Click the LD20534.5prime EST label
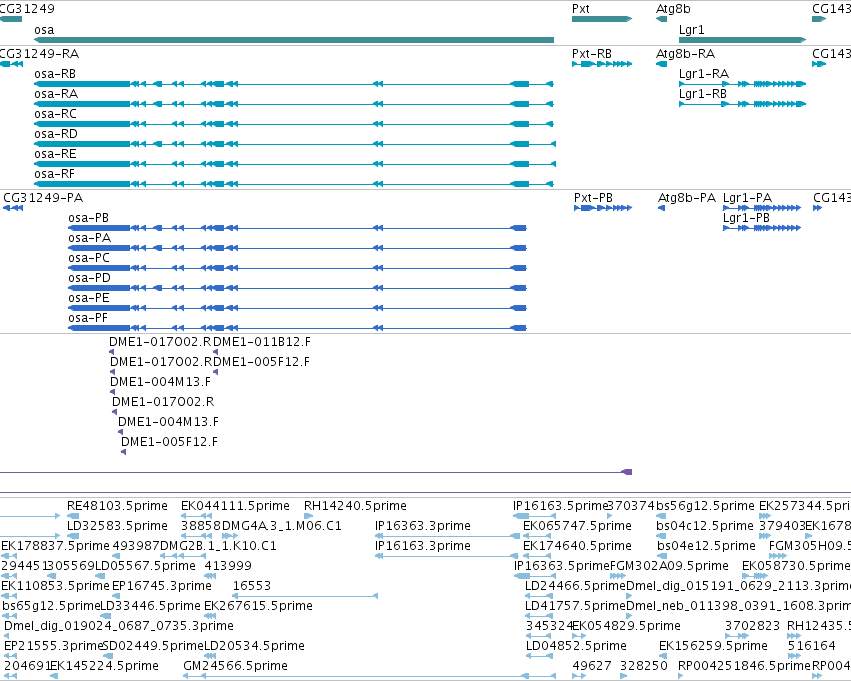This screenshot has height=681, width=851. point(255,647)
